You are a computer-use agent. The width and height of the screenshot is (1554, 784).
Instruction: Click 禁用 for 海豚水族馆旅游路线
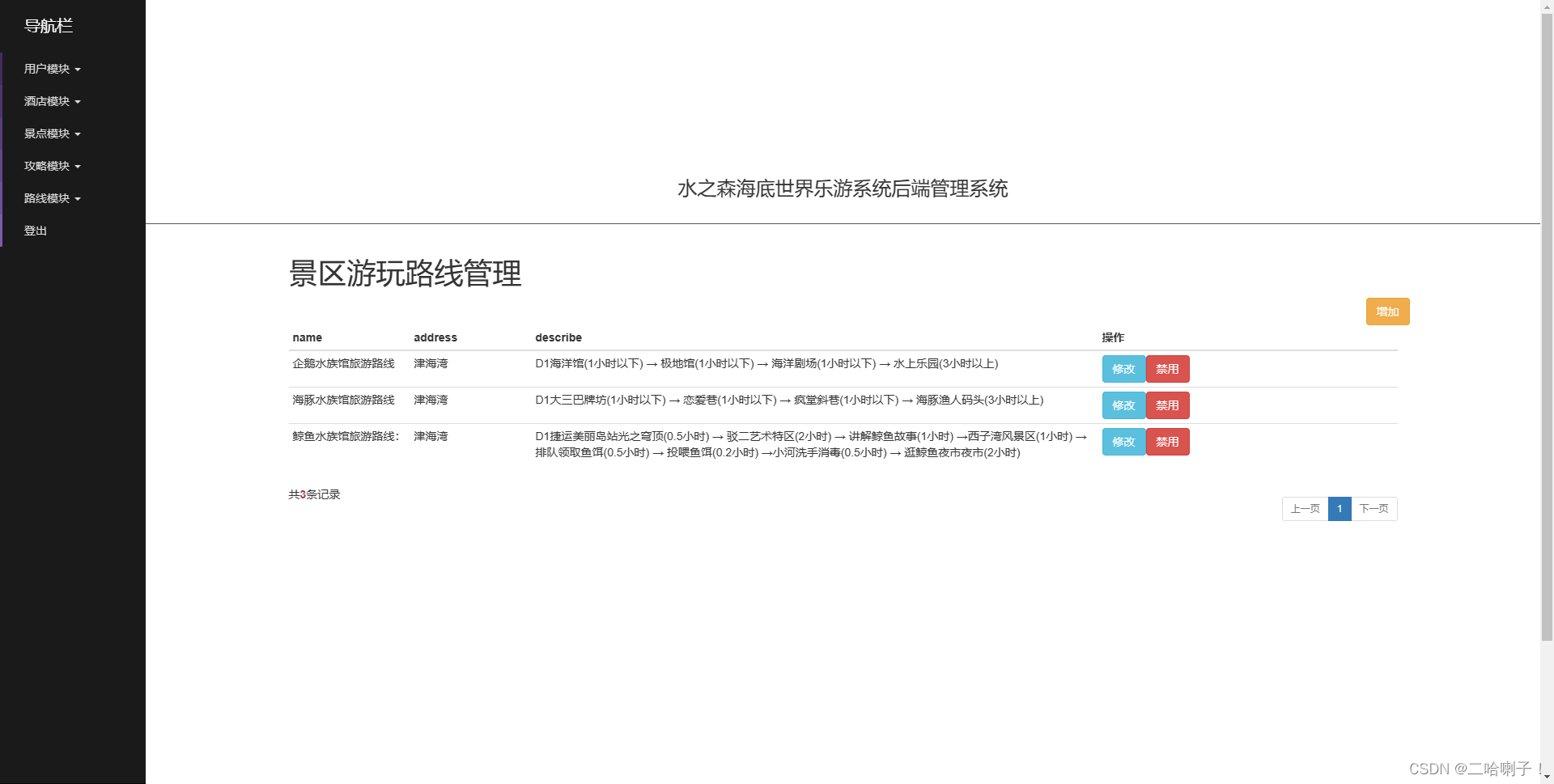pyautogui.click(x=1167, y=405)
